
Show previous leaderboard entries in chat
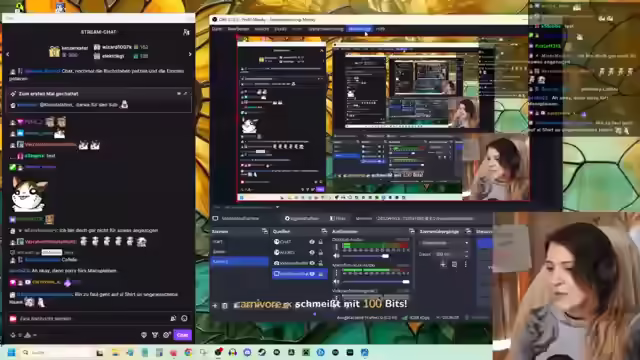[8, 54]
